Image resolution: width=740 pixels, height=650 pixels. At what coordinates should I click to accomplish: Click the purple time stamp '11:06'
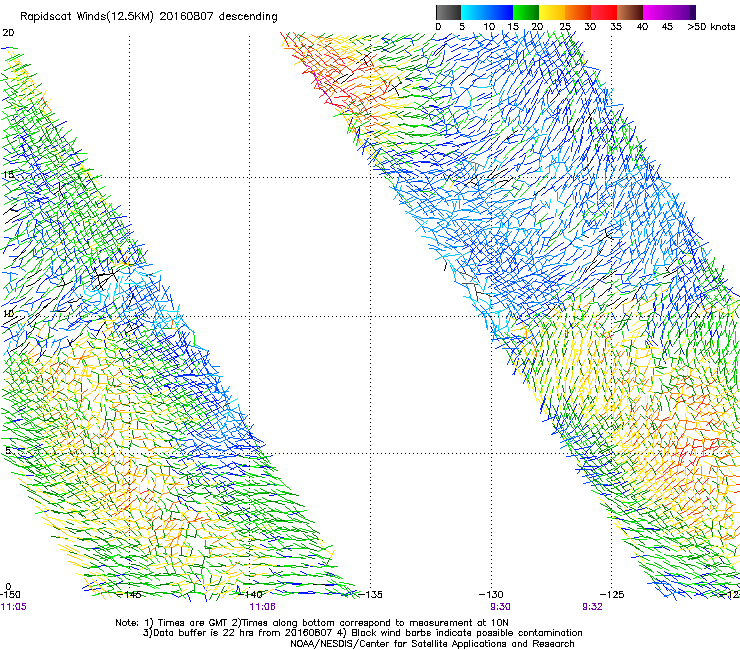(x=262, y=607)
